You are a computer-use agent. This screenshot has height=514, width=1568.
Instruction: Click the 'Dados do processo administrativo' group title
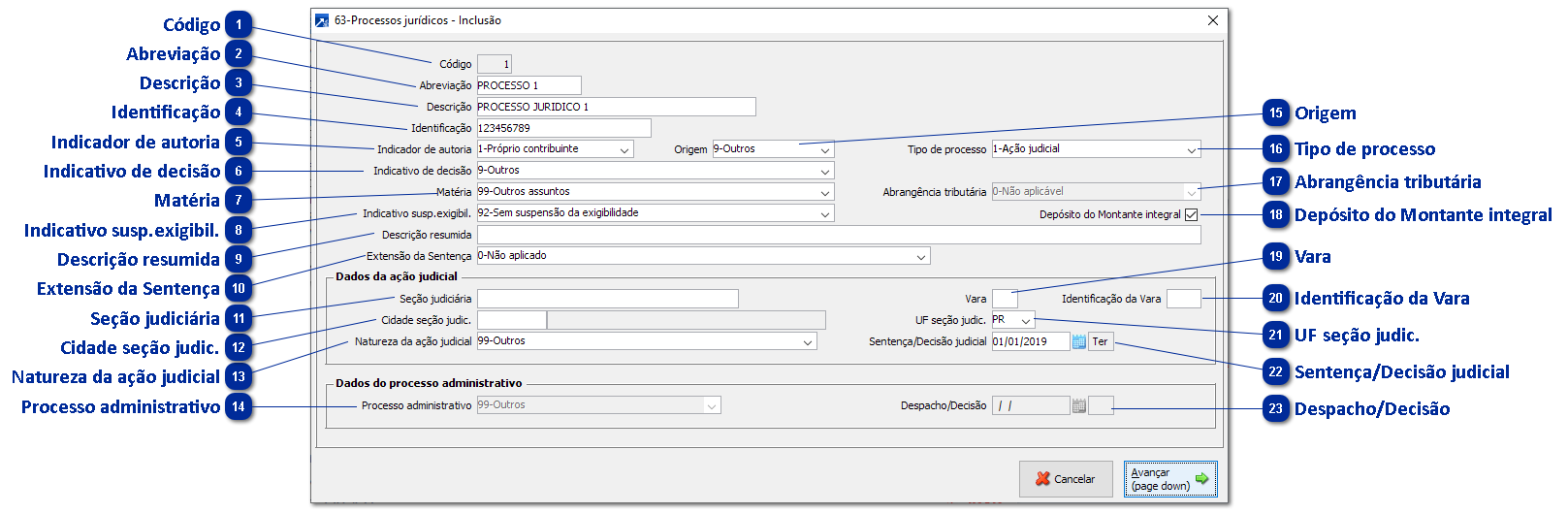pyautogui.click(x=429, y=383)
